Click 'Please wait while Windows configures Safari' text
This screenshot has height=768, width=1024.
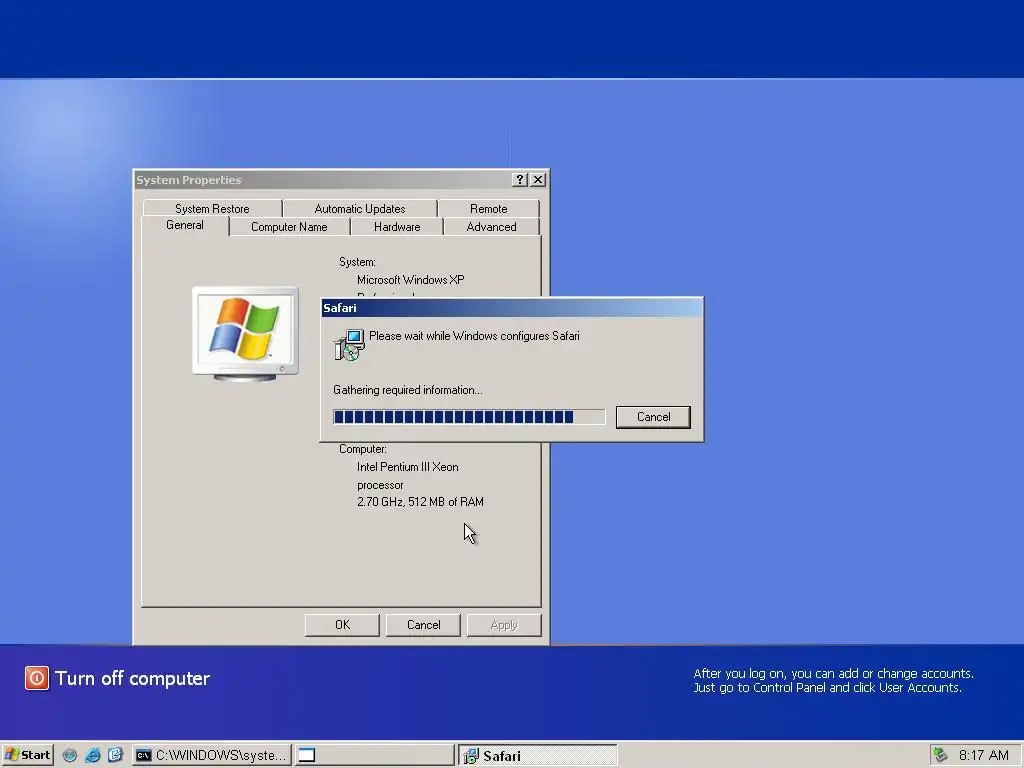tap(474, 336)
